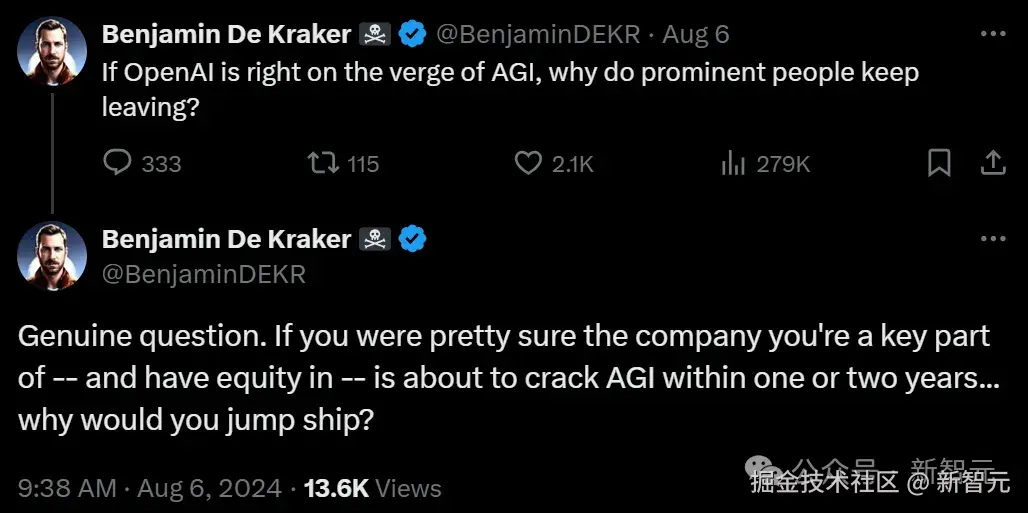Like the tweet with the heart icon

pyautogui.click(x=527, y=163)
